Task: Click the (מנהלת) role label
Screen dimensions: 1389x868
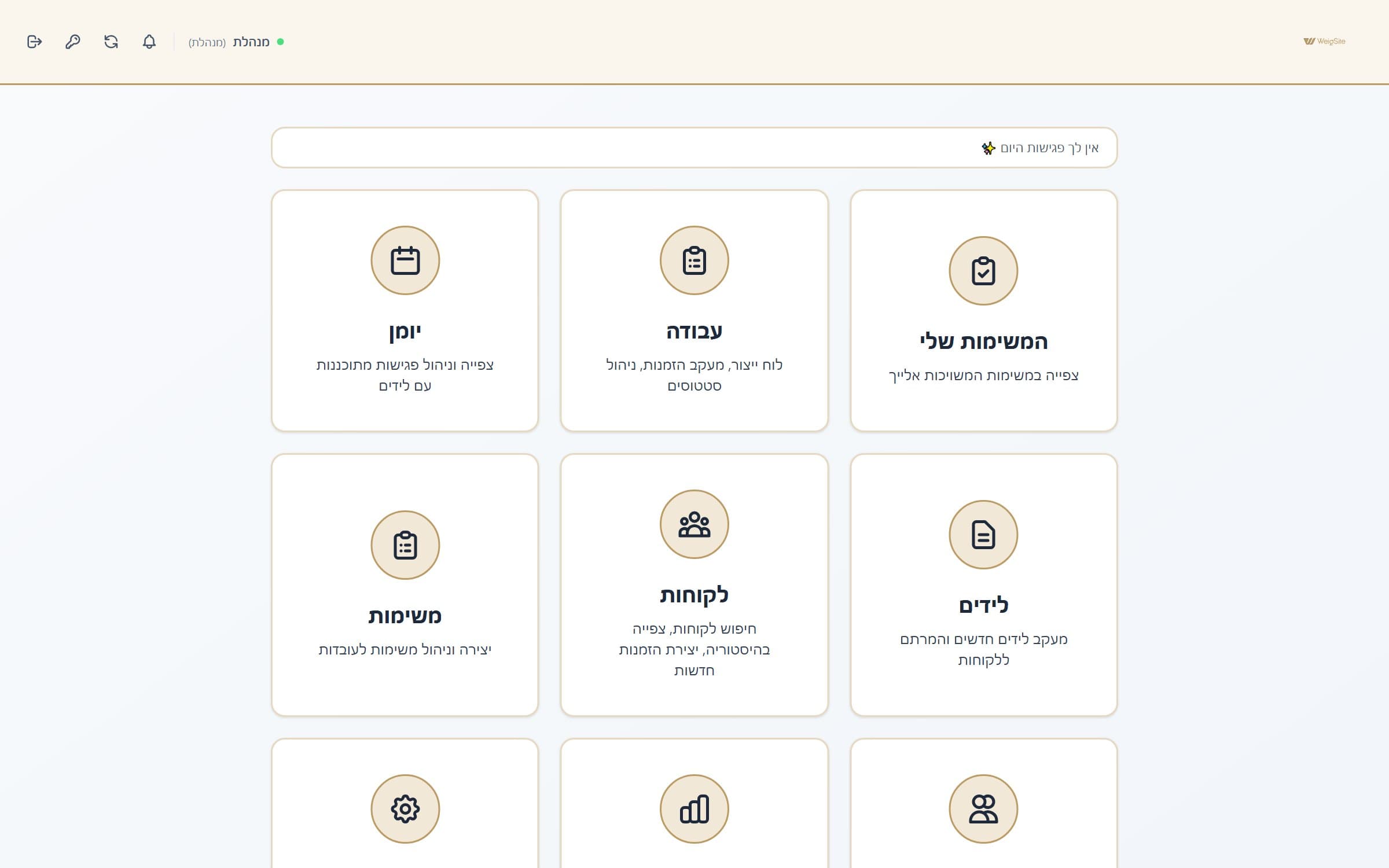Action: [207, 42]
